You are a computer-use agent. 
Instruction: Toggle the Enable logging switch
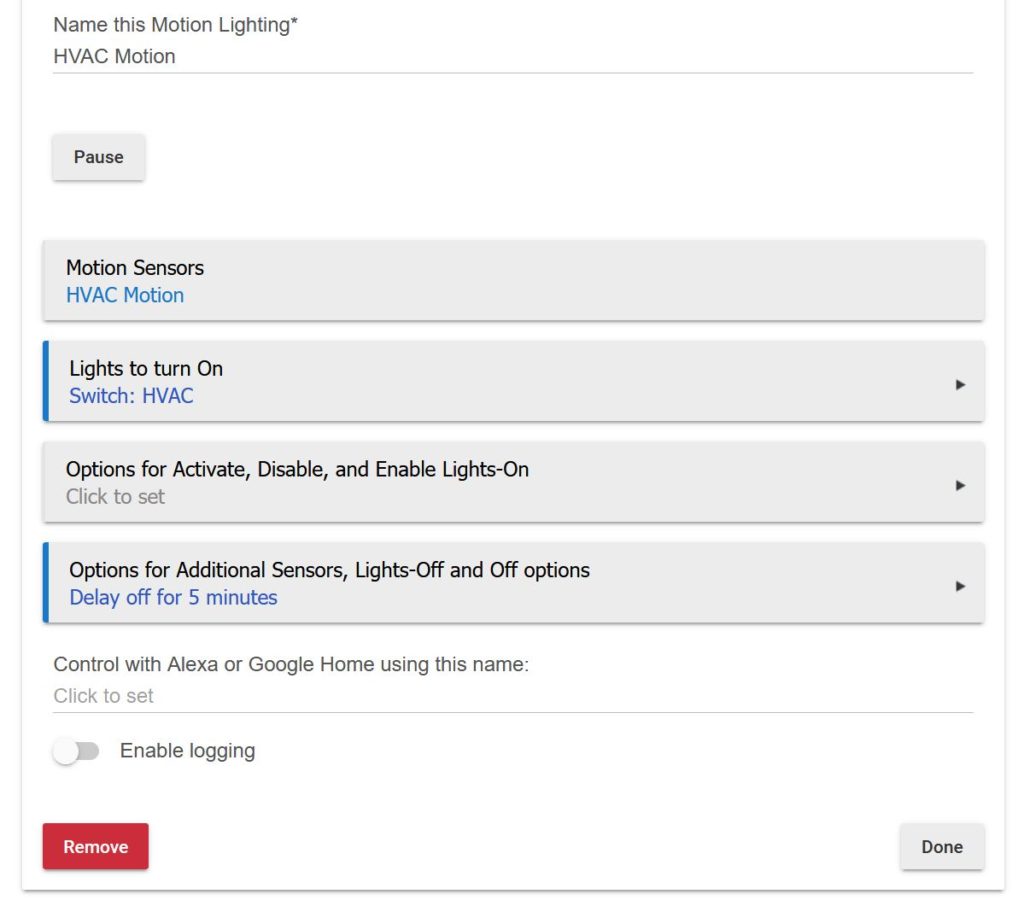pos(77,751)
